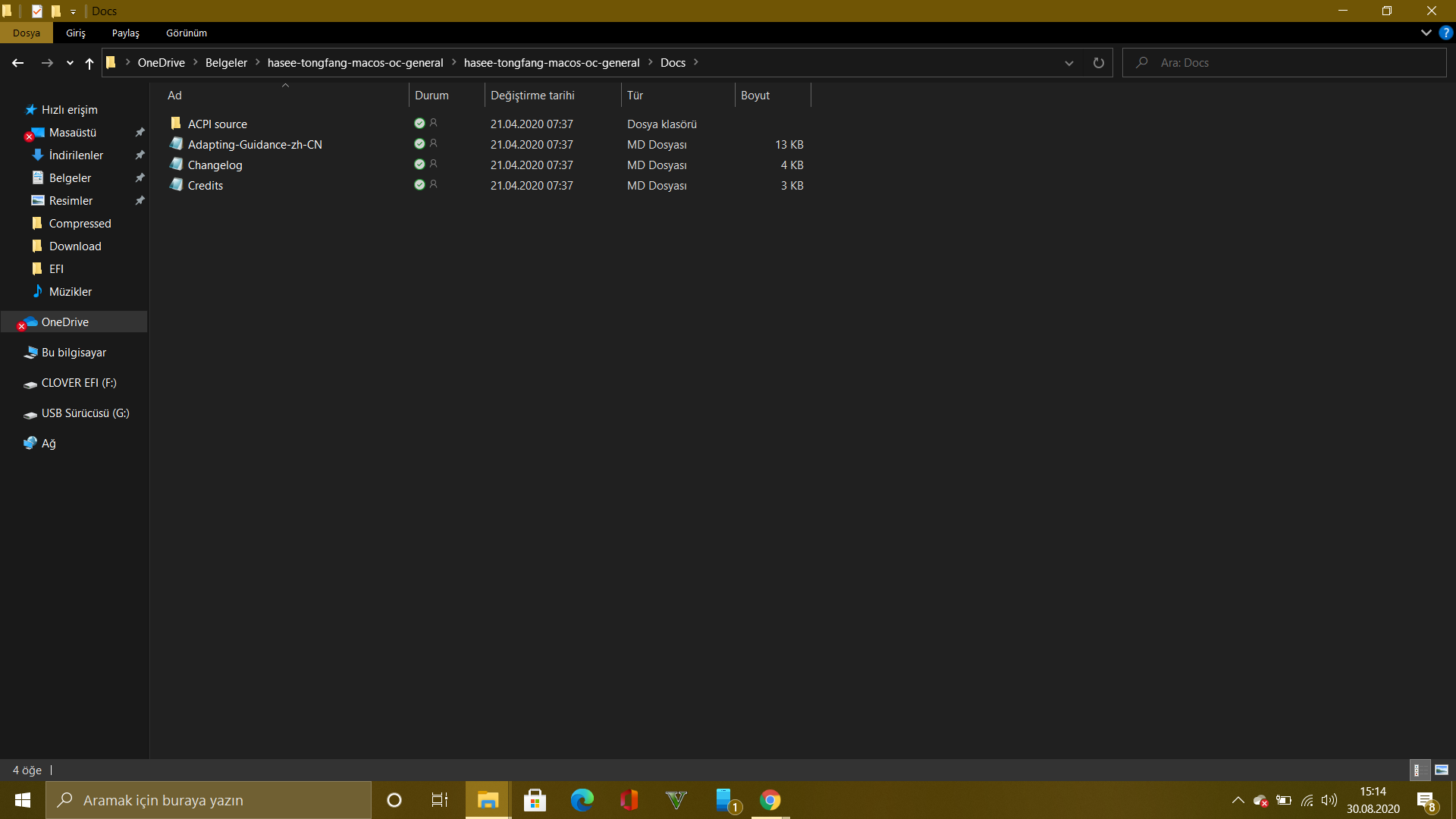1456x819 pixels.
Task: Unpin the Masaüstü quick access item
Action: pos(140,133)
